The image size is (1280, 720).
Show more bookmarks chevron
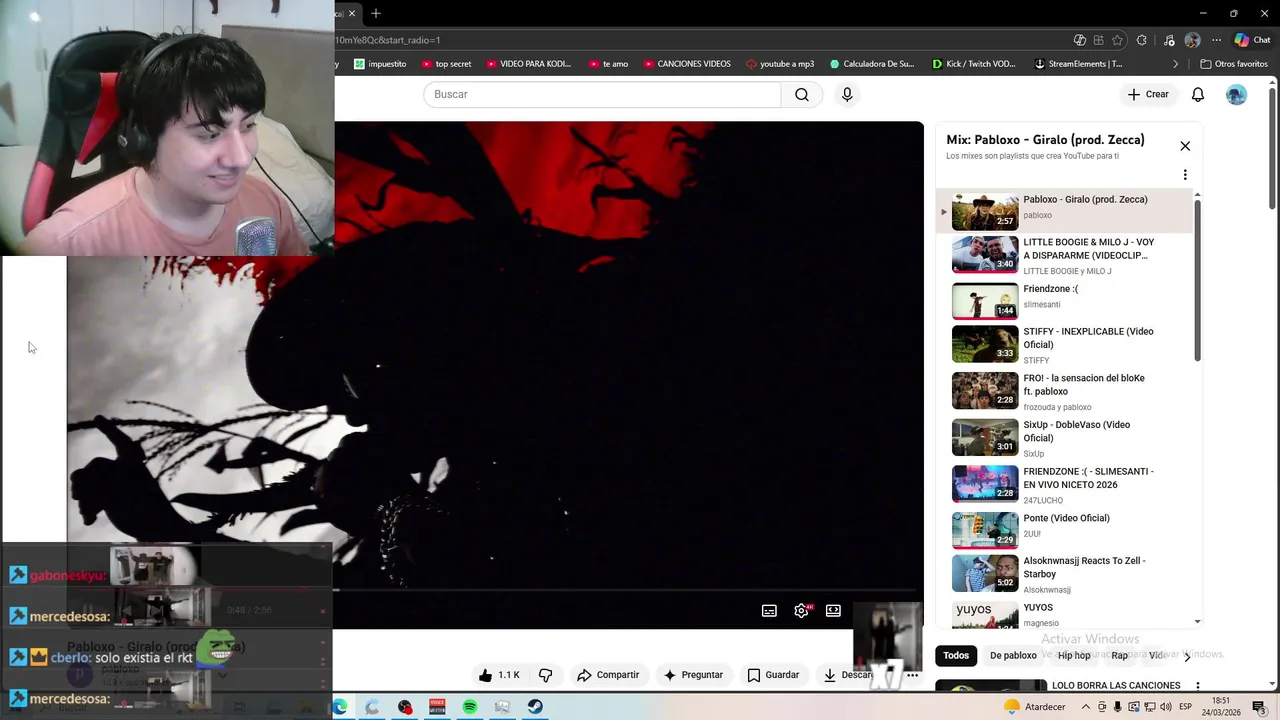[x=1176, y=64]
